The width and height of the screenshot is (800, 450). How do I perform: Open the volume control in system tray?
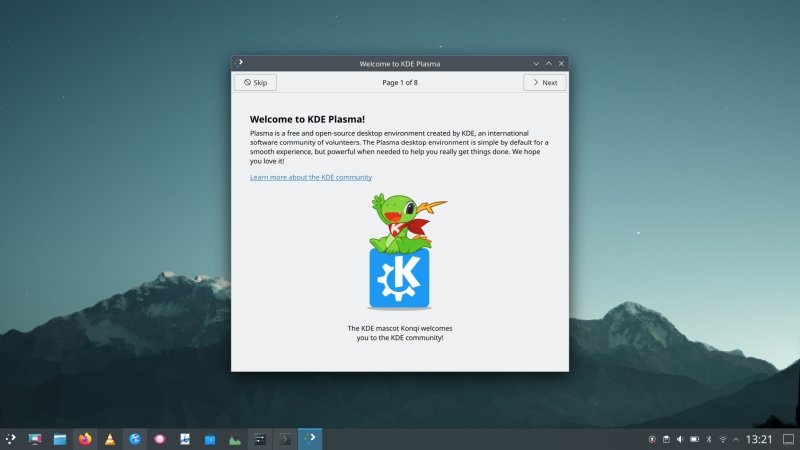pyautogui.click(x=680, y=439)
